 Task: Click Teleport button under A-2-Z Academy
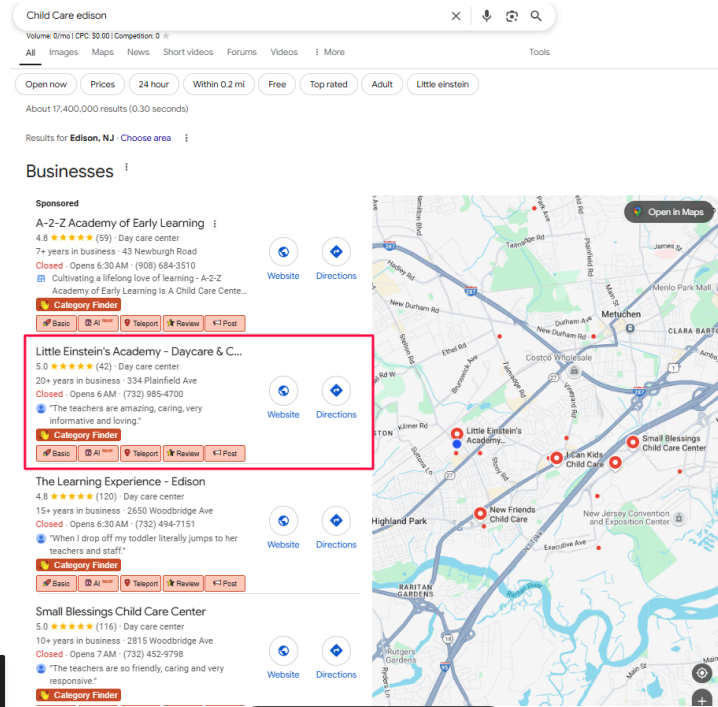coord(141,323)
